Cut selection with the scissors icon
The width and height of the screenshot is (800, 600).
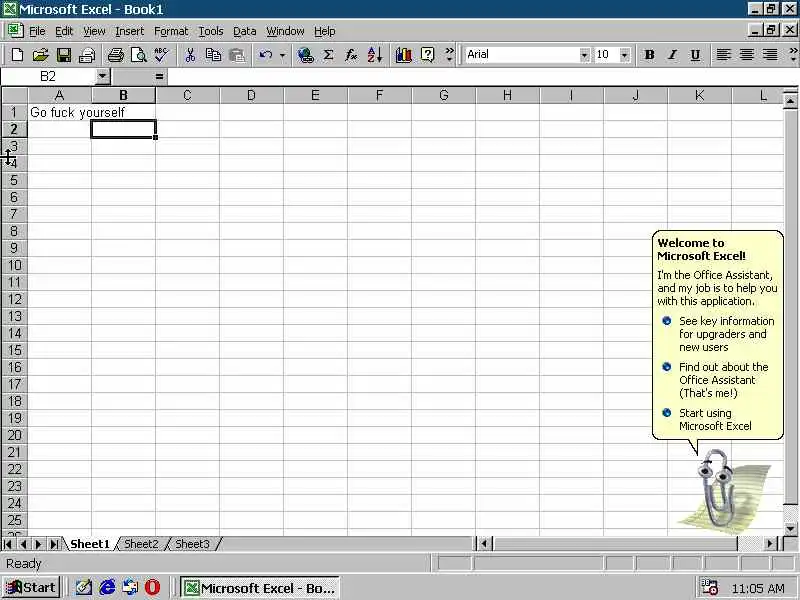(x=190, y=55)
